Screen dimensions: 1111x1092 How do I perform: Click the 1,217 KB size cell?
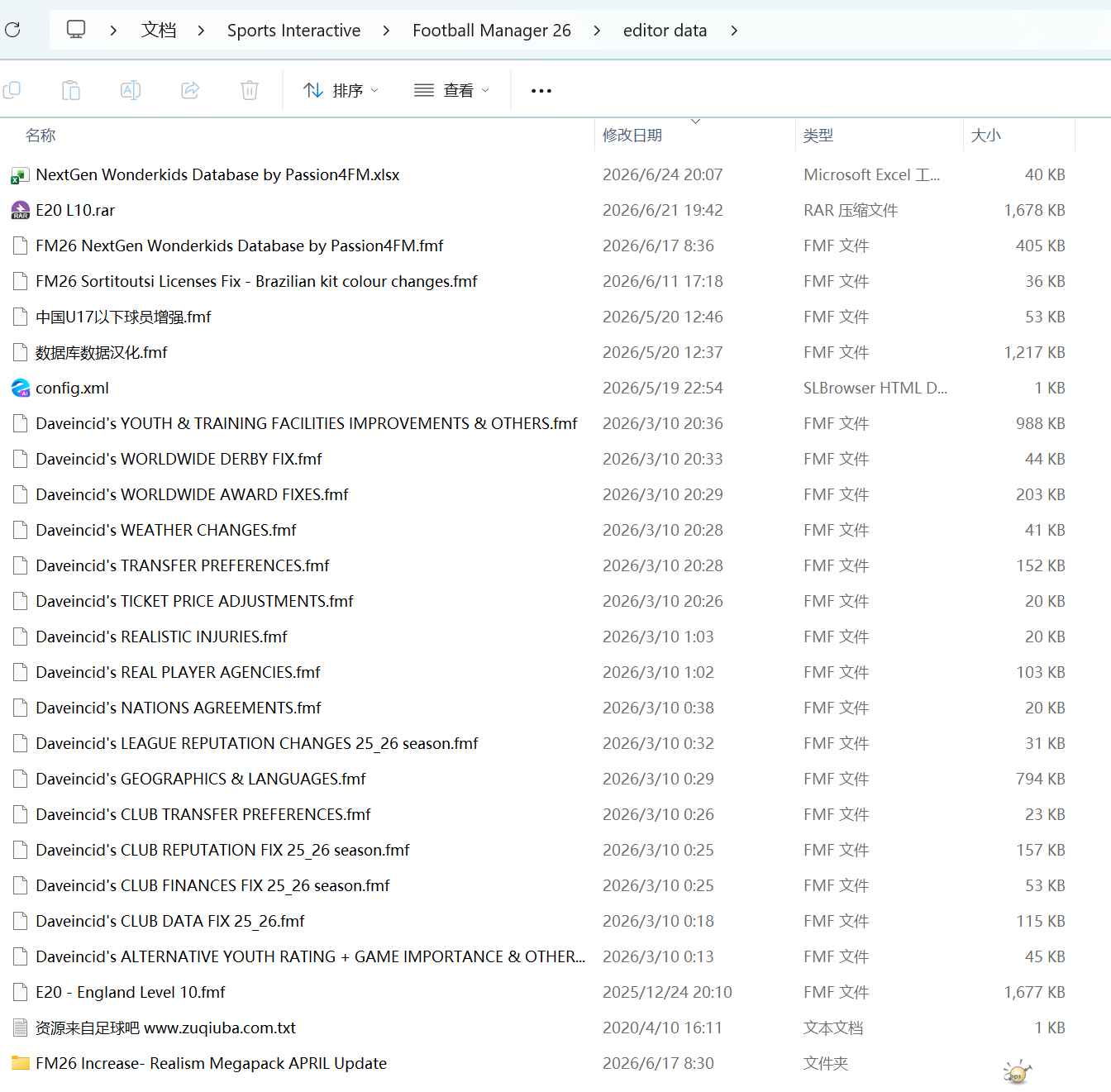pos(1034,353)
